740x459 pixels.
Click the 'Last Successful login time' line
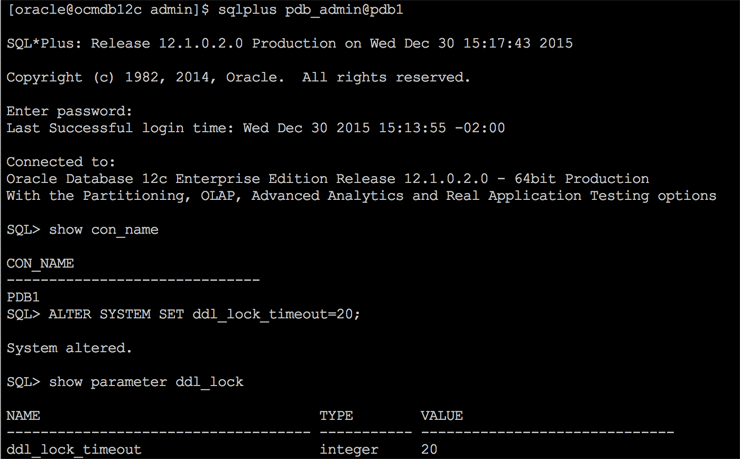[x=255, y=128]
